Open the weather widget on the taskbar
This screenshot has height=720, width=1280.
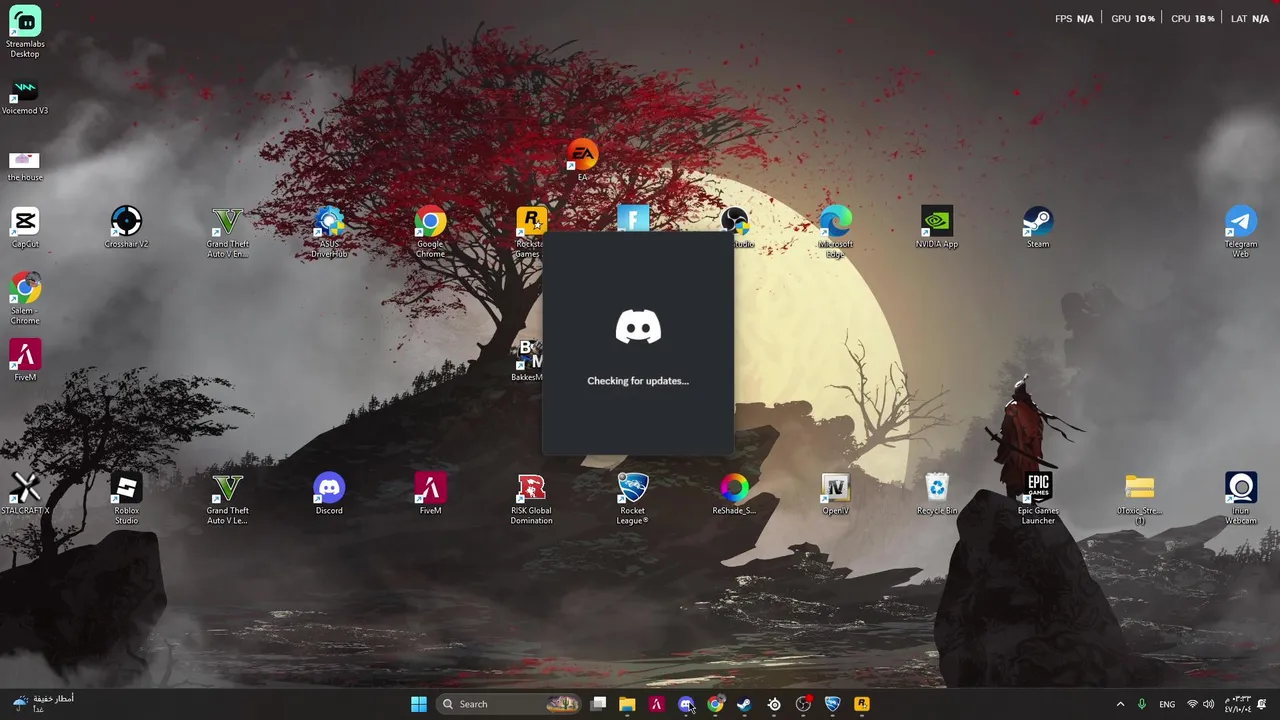click(42, 704)
